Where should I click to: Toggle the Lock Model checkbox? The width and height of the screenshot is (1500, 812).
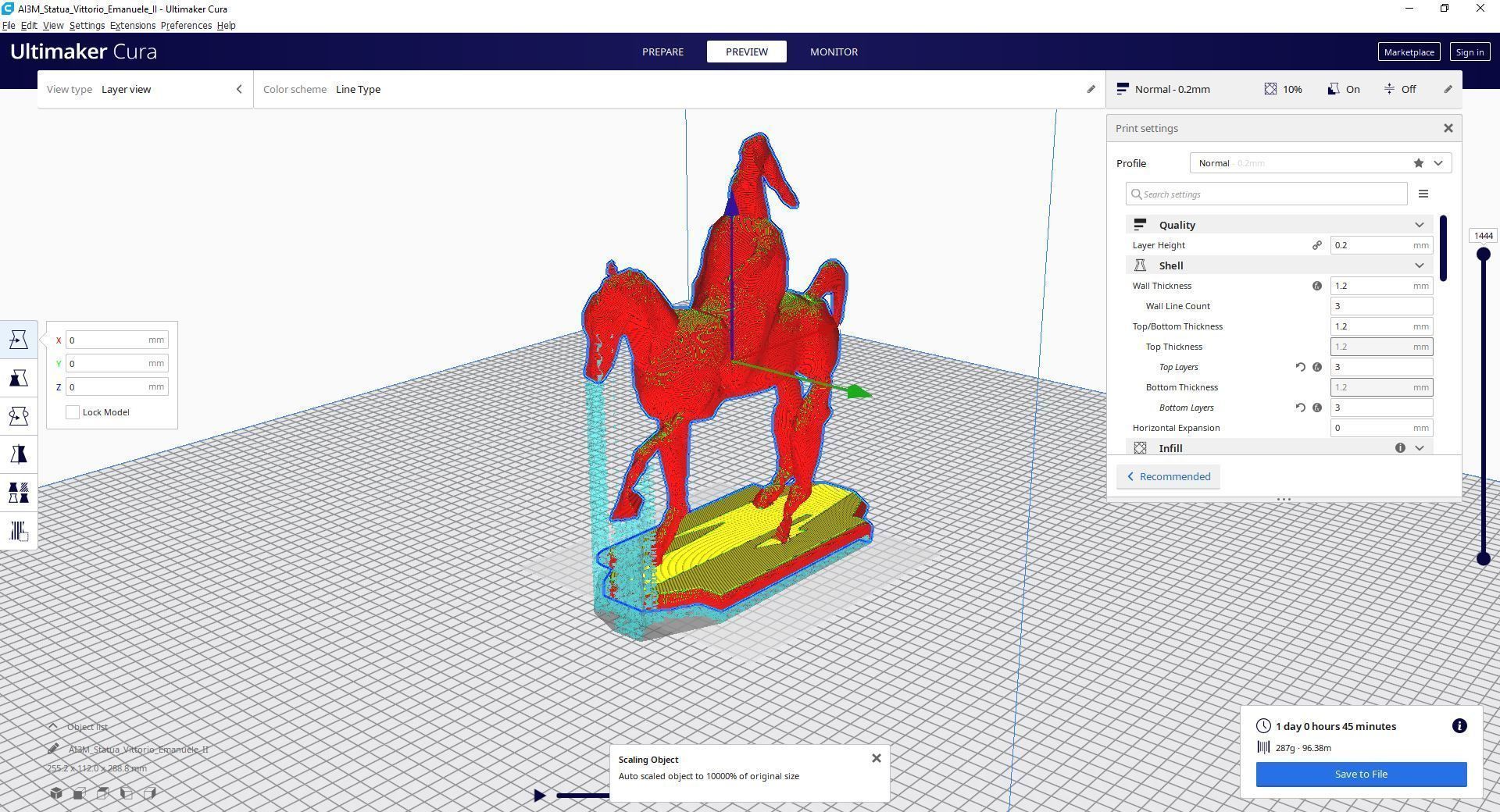coord(73,412)
